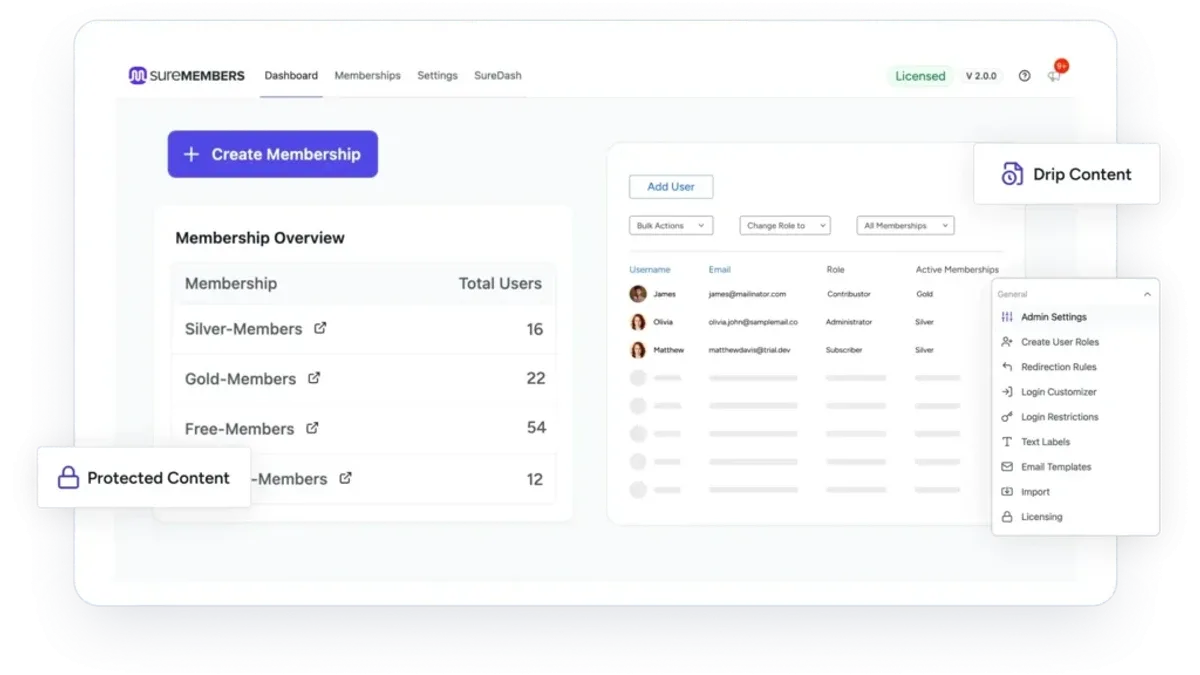The width and height of the screenshot is (1200, 675).
Task: Sort by the Username column header
Action: click(x=650, y=270)
